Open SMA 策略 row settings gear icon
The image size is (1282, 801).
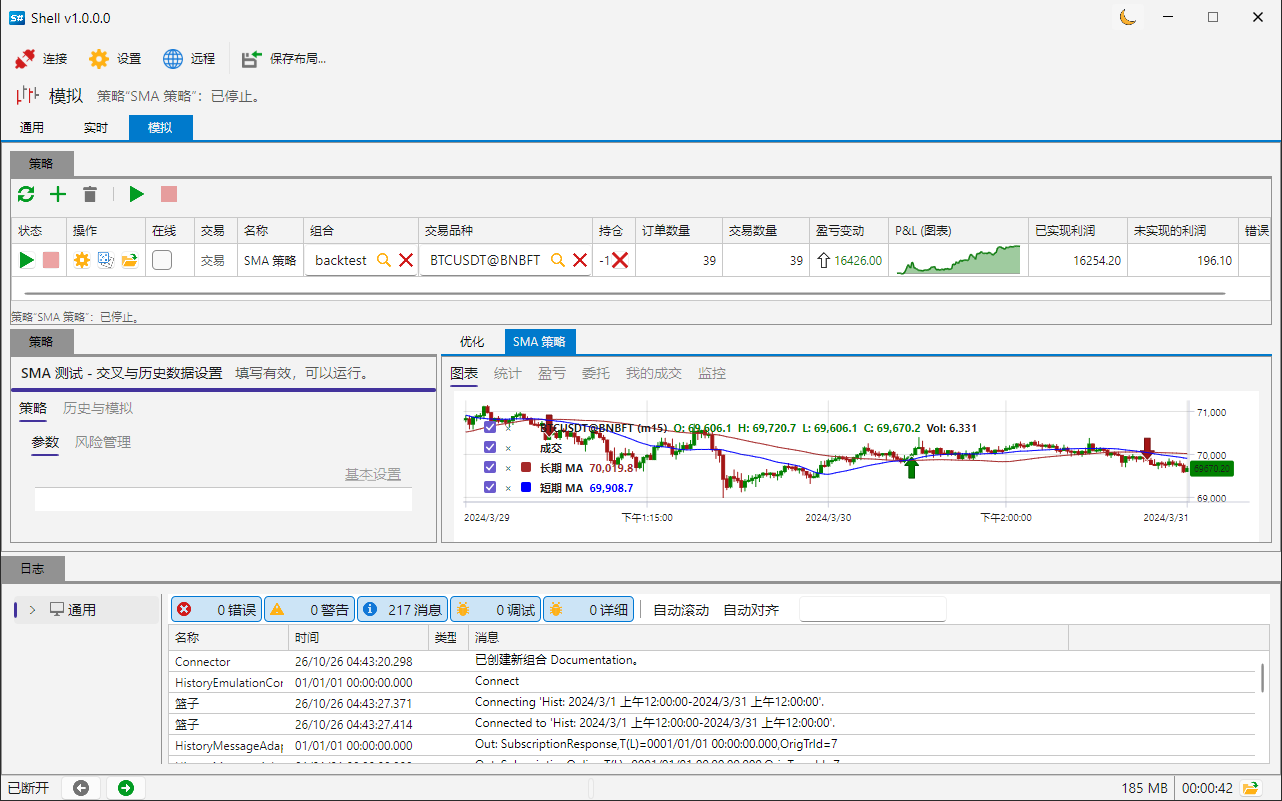tap(82, 260)
